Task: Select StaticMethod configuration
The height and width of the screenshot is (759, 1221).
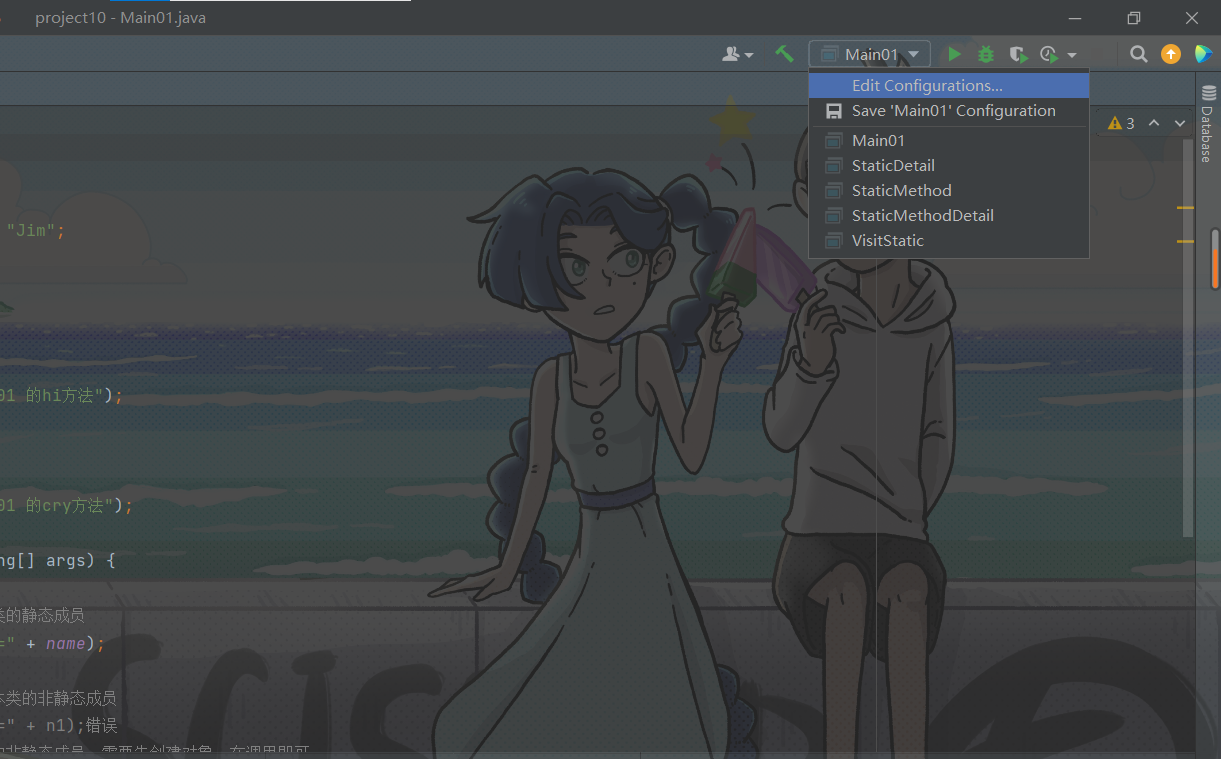Action: [x=948, y=190]
